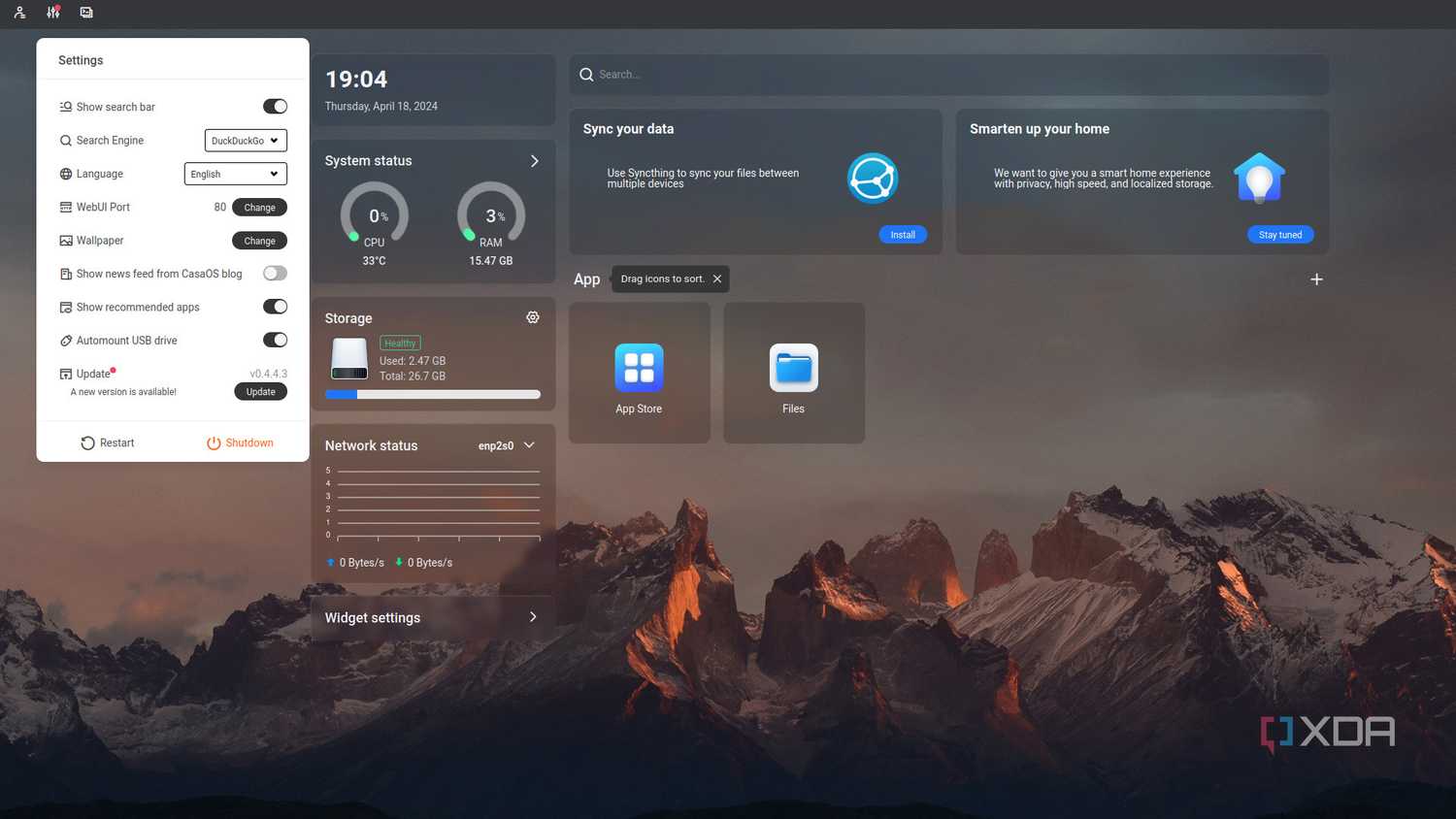The height and width of the screenshot is (819, 1456).
Task: Toggle the Show search bar switch
Action: click(275, 107)
